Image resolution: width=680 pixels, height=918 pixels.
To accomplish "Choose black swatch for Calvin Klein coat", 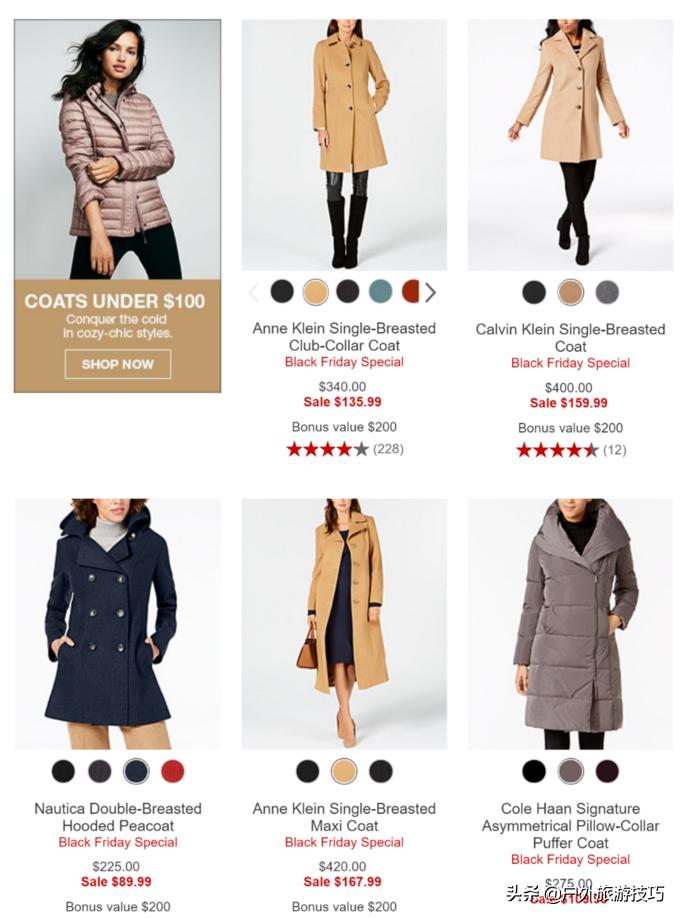I will (534, 292).
